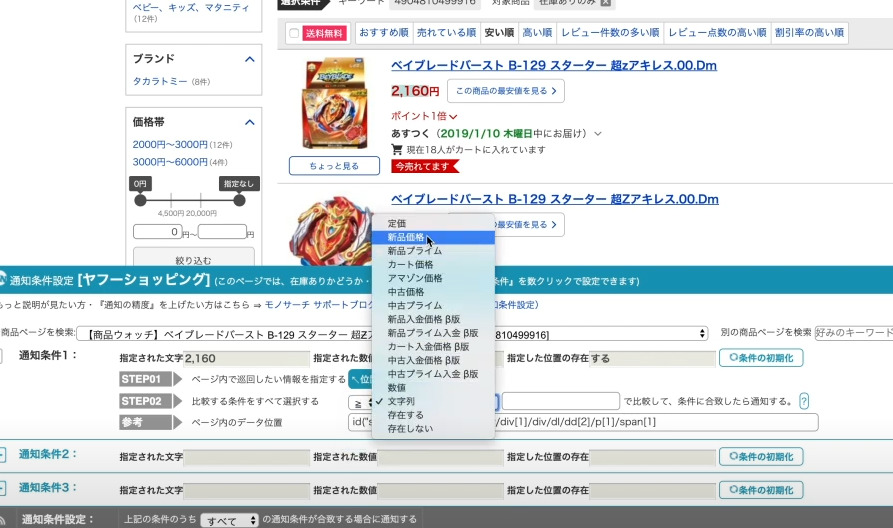Sort results by 高い順
Image resolution: width=893 pixels, height=528 pixels.
click(x=537, y=33)
